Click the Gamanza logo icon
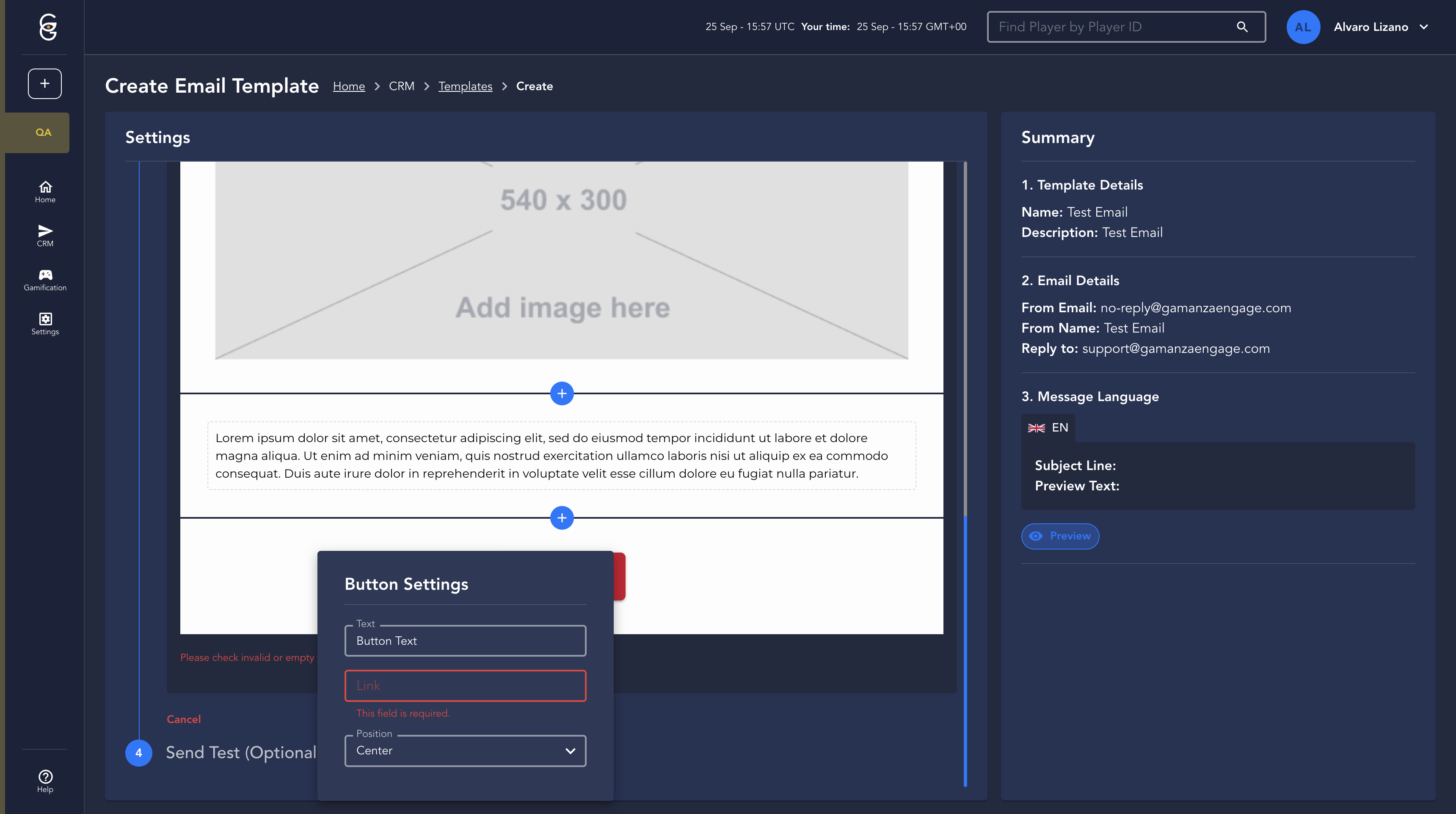The width and height of the screenshot is (1456, 814). tap(48, 27)
